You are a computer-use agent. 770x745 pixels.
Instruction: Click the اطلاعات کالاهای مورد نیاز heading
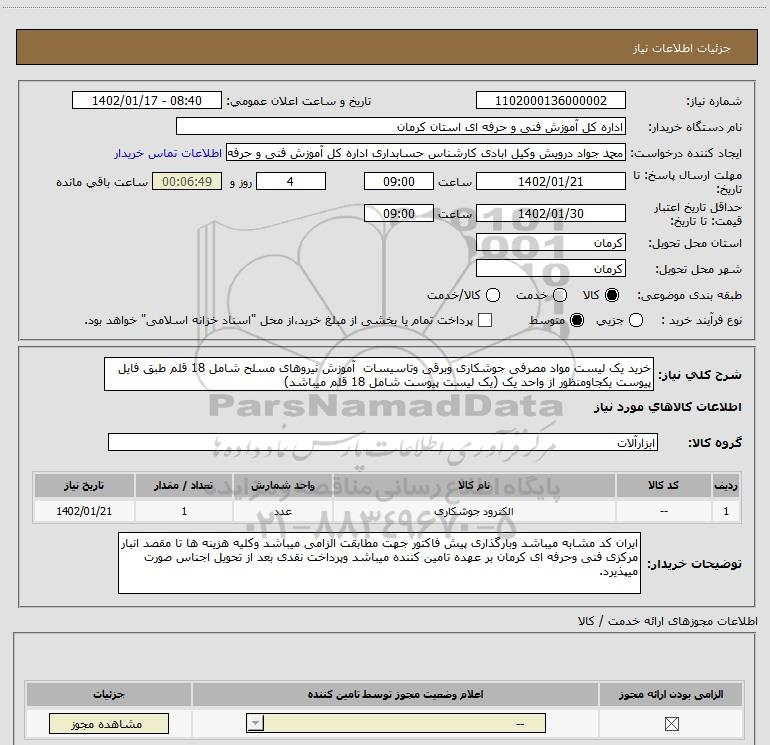tap(668, 407)
